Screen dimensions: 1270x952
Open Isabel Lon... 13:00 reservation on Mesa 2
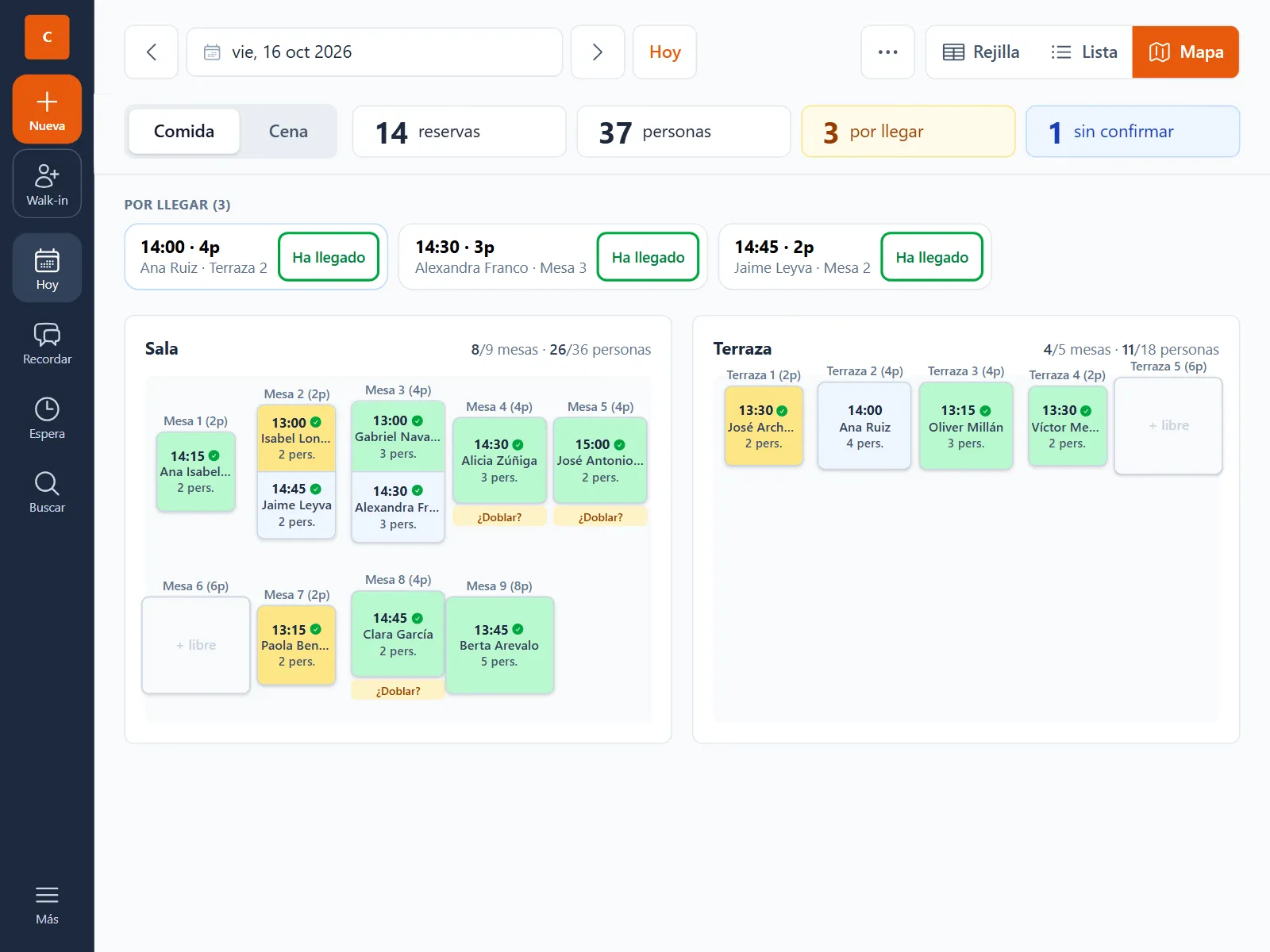coord(296,438)
